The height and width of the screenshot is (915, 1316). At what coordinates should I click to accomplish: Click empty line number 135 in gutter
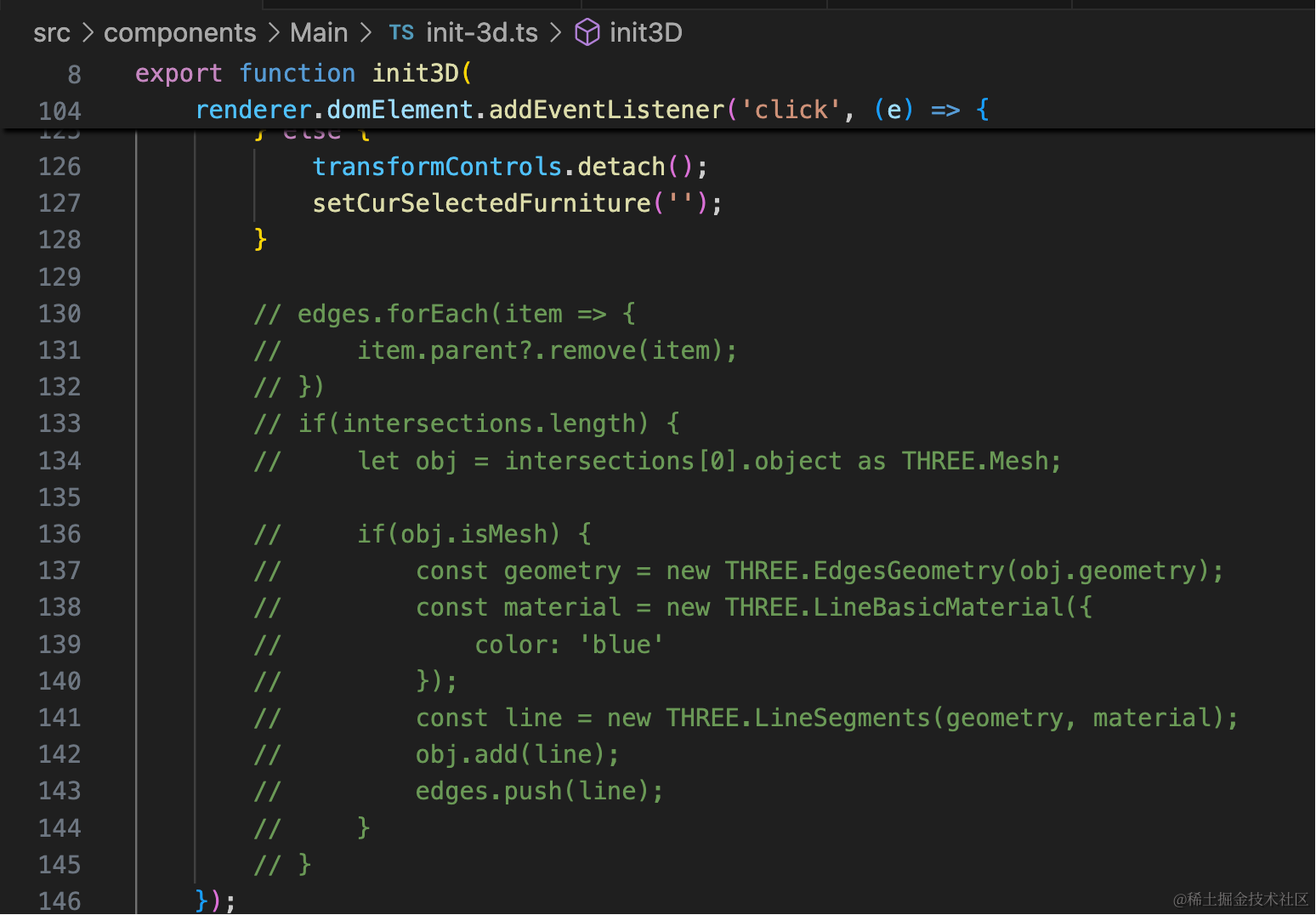[60, 497]
